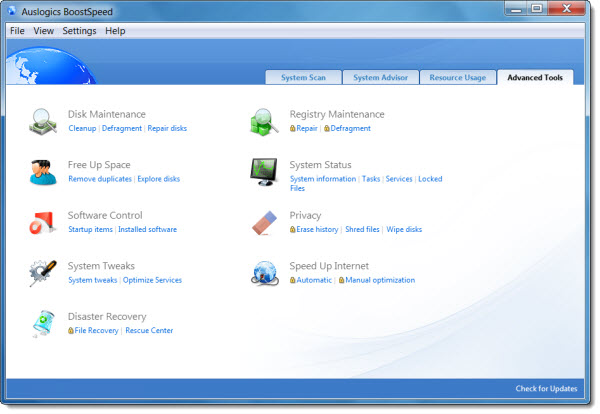Open the Manual optimization link
Viewport: 600px width, 414px height.
point(380,280)
